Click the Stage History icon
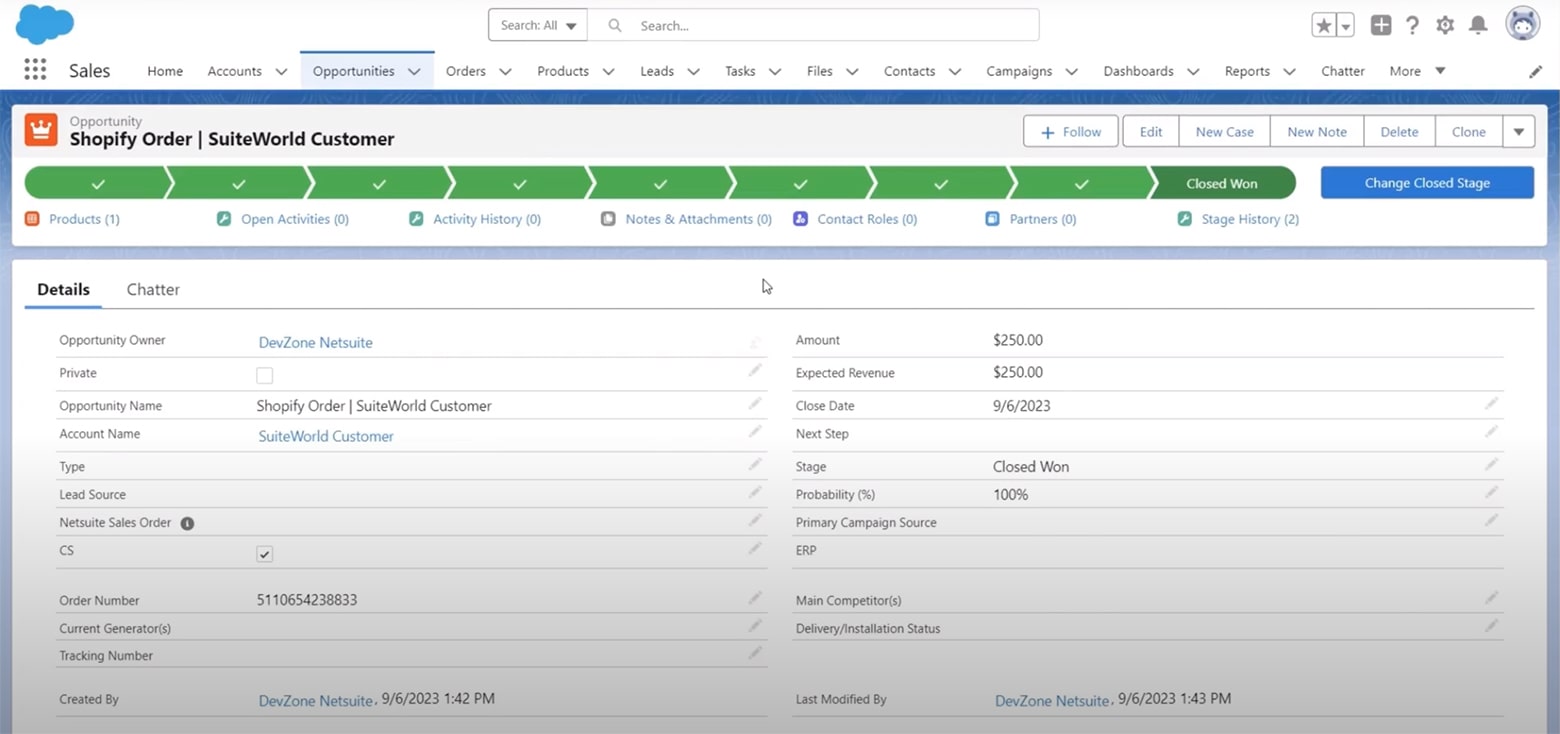The image size is (1560, 734). [1184, 218]
